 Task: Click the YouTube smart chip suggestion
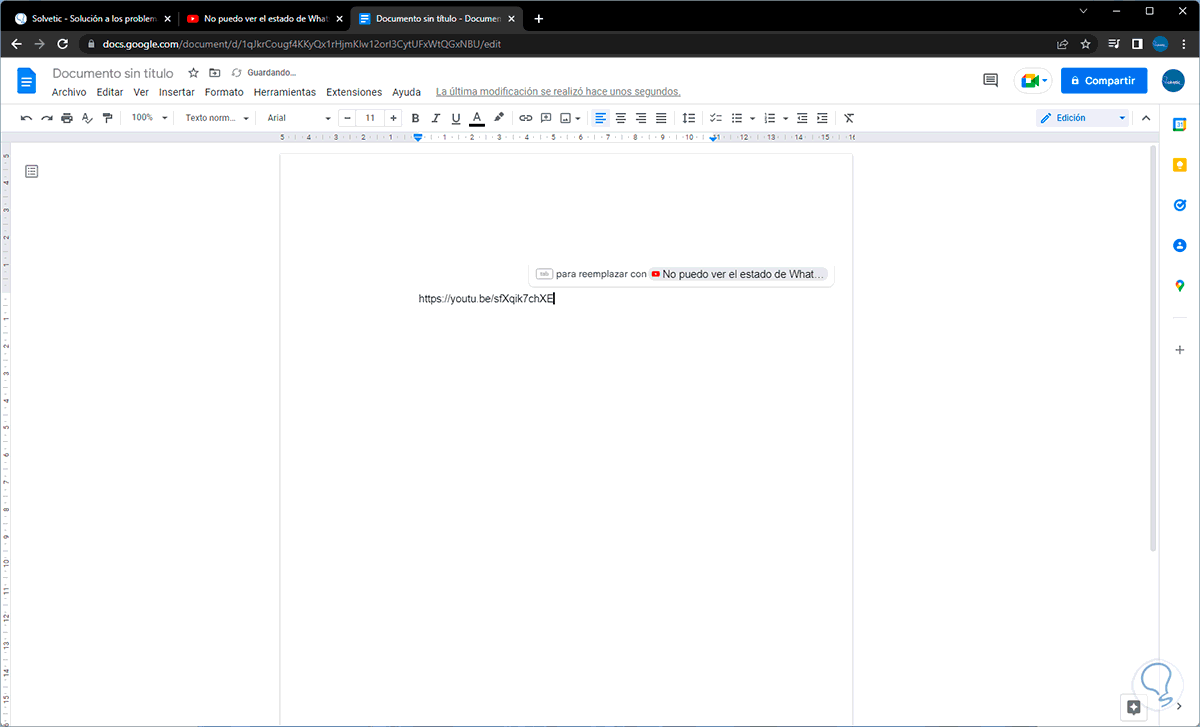(x=738, y=274)
